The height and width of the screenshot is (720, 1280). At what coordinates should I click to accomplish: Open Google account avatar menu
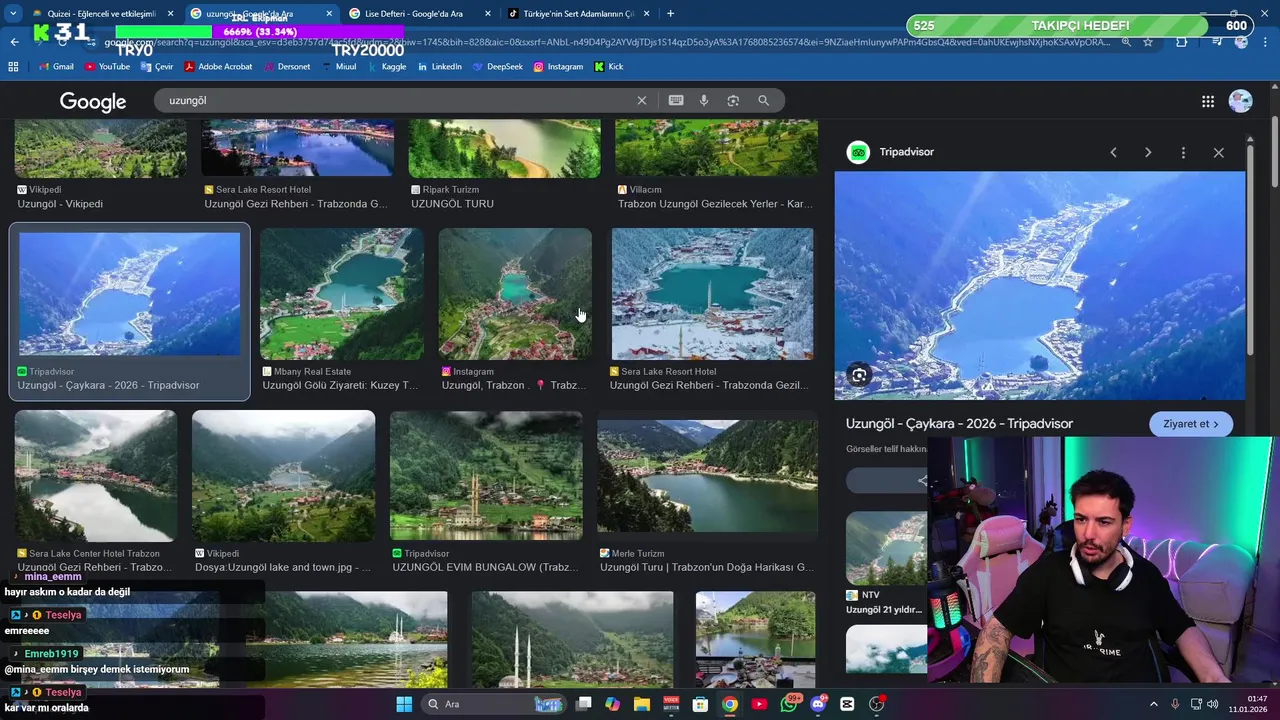coord(1240,101)
